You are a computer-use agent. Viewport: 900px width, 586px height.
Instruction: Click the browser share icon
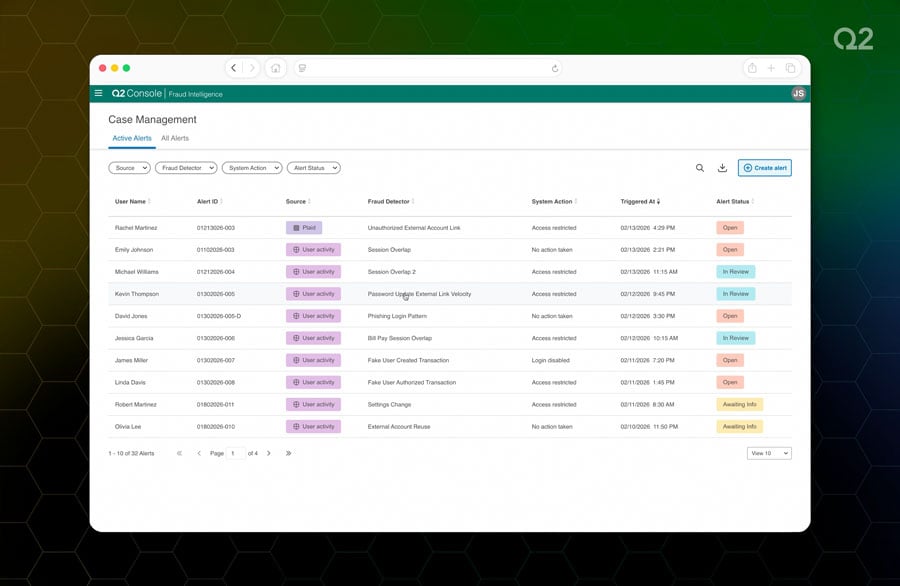coord(752,68)
